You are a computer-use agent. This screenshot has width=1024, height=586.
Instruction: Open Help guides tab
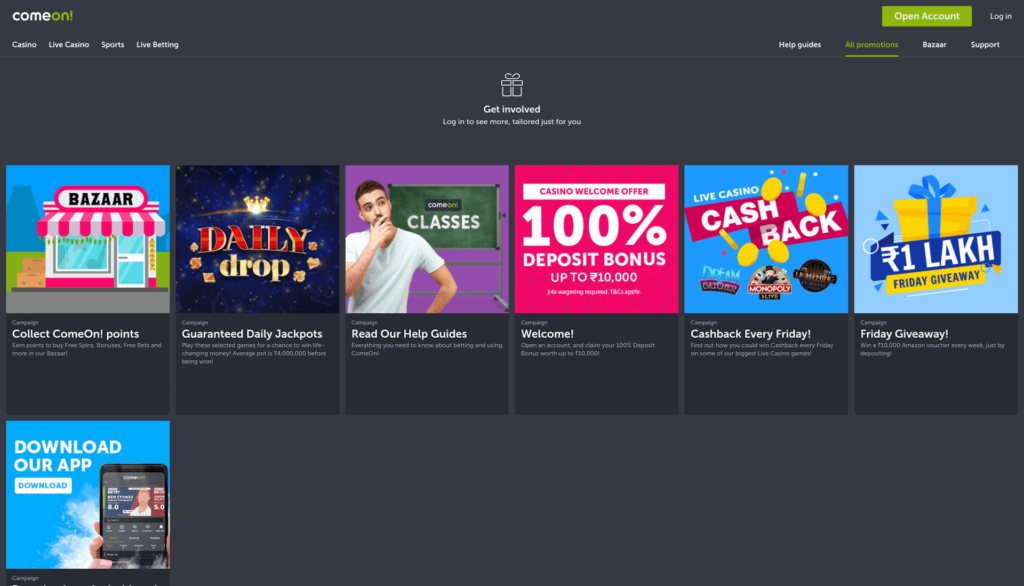pos(799,44)
